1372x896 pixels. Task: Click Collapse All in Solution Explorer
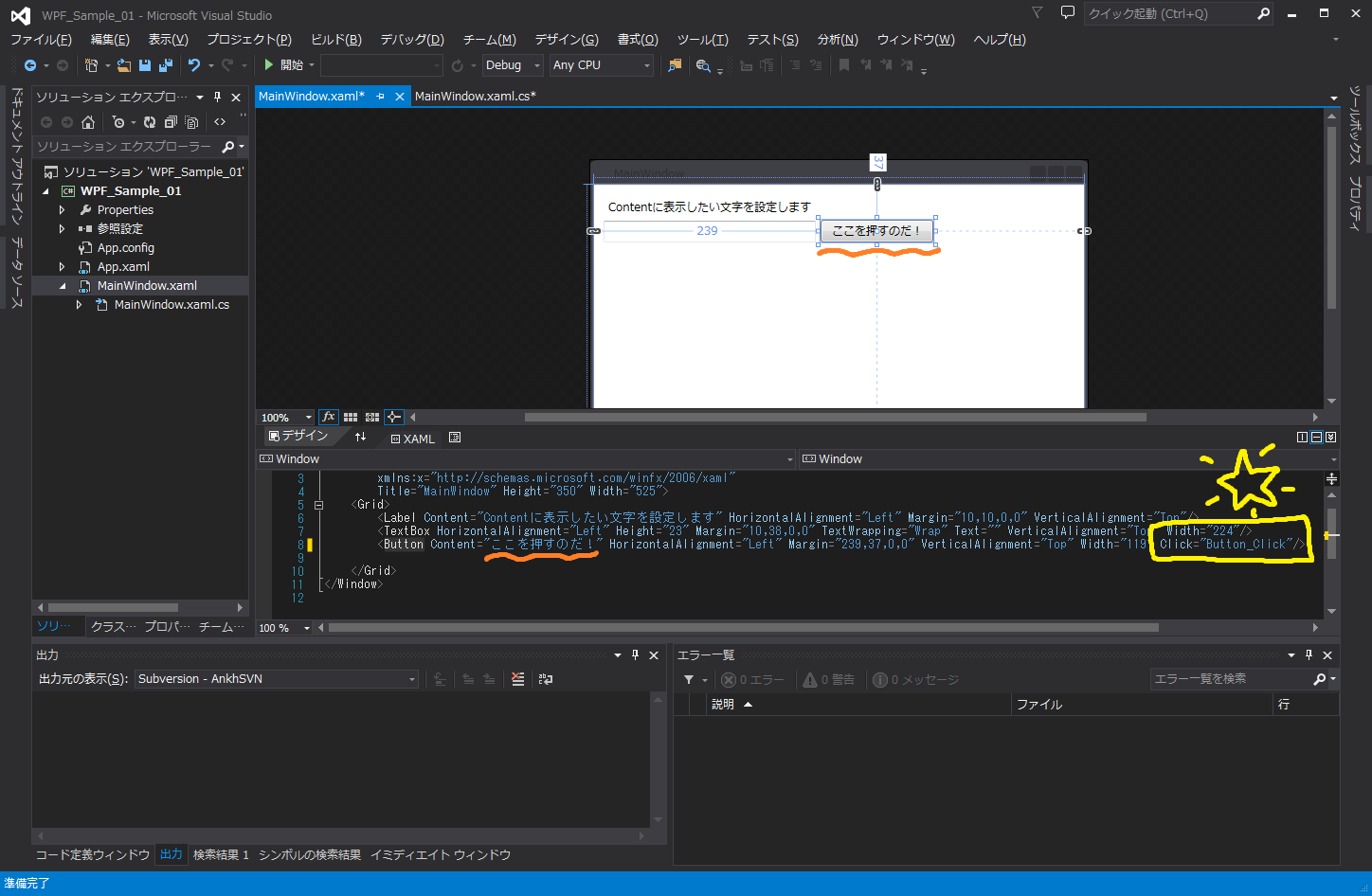[171, 122]
